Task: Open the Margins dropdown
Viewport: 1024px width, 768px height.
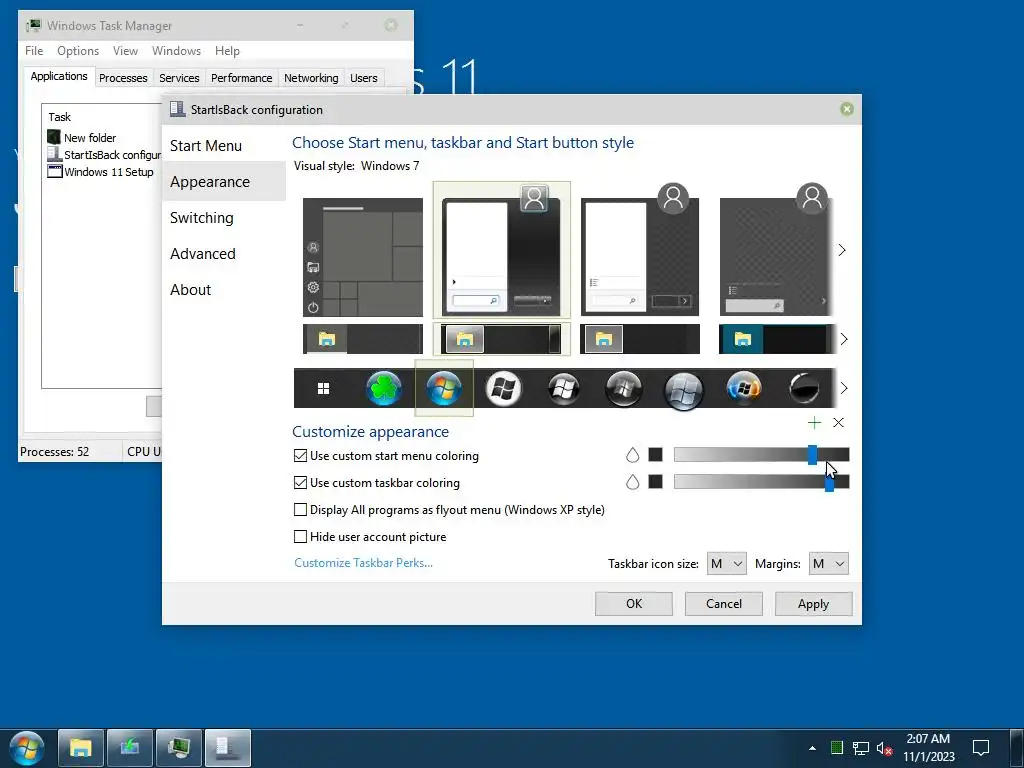Action: 829,564
